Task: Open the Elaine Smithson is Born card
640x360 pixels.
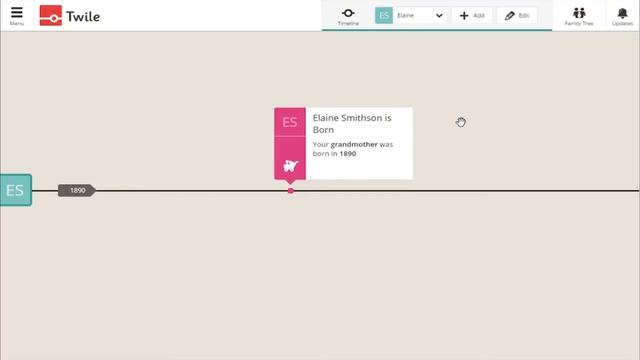Action: click(343, 143)
